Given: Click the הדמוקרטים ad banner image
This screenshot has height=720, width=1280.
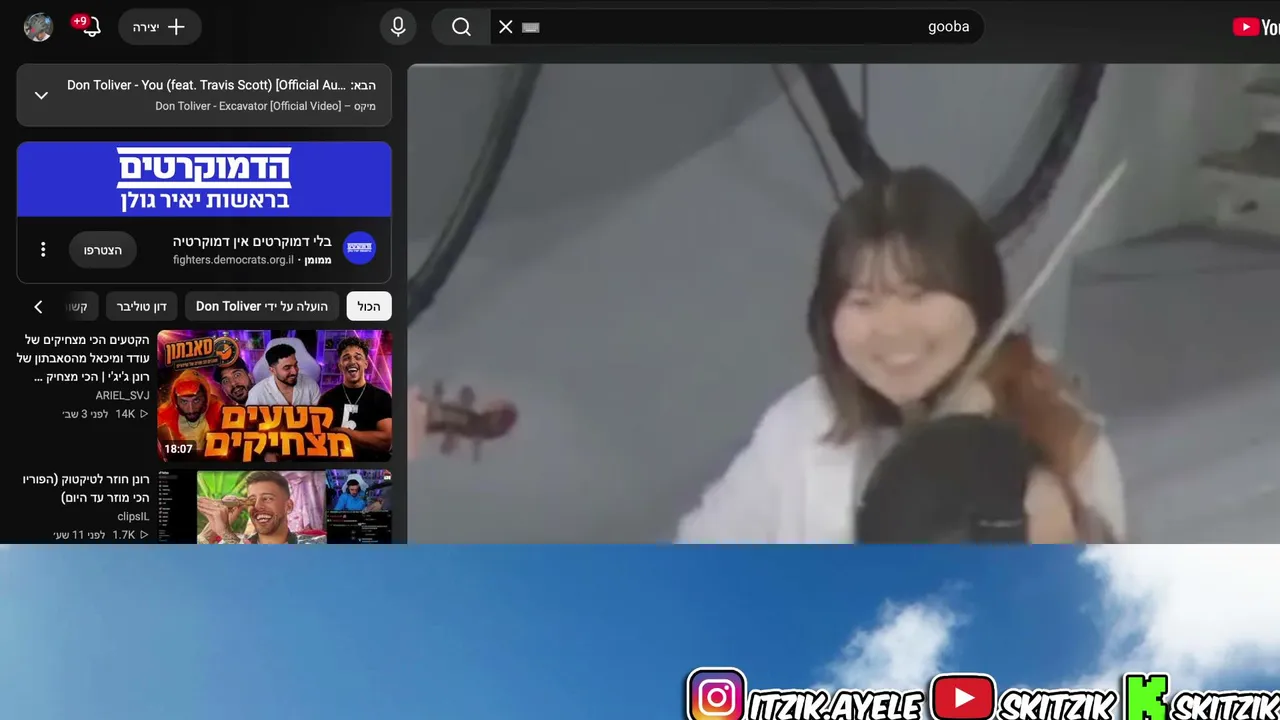Looking at the screenshot, I should (x=204, y=179).
